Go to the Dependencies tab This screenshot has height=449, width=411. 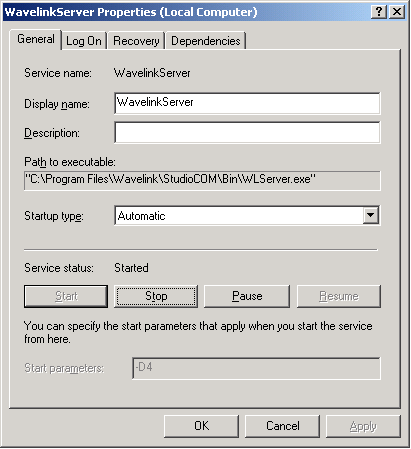pyautogui.click(x=206, y=41)
